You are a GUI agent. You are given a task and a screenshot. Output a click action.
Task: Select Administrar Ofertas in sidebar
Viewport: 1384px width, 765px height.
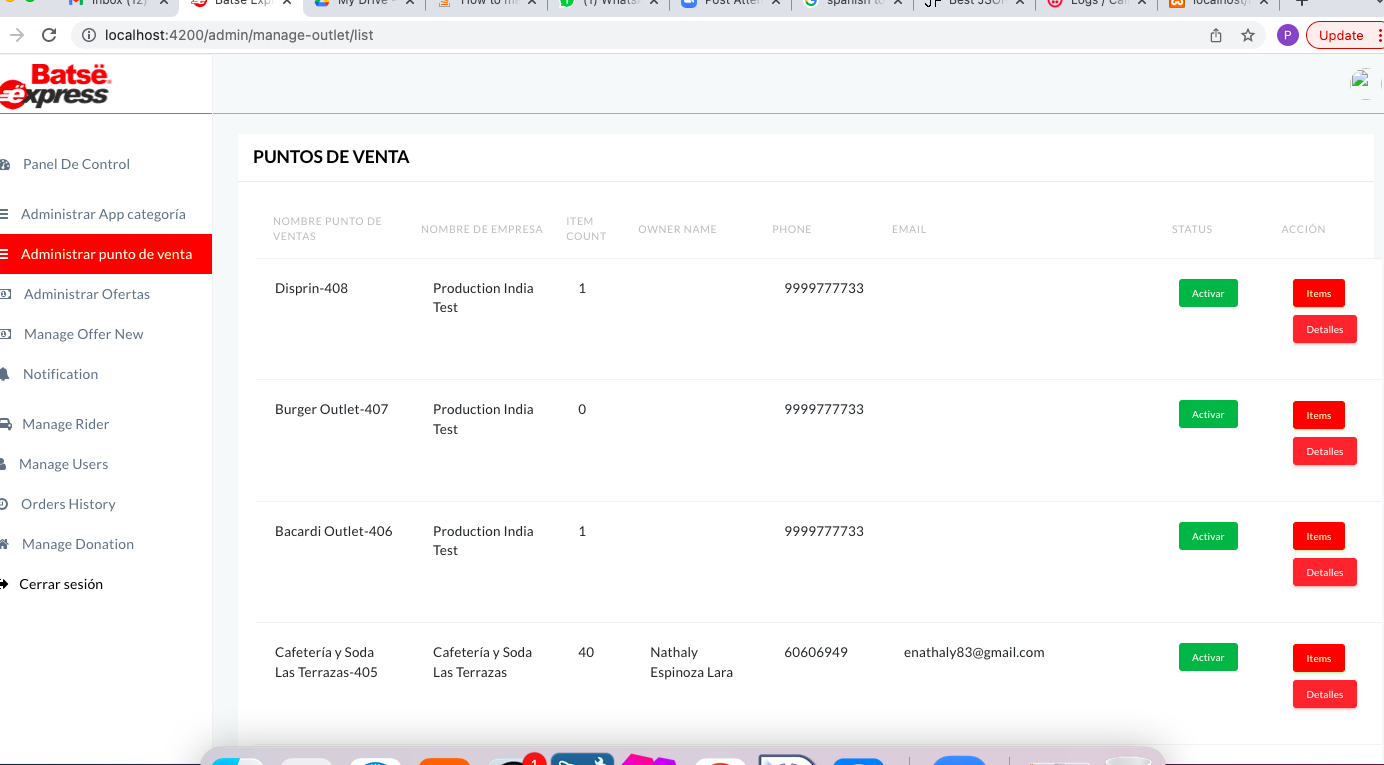tap(87, 294)
